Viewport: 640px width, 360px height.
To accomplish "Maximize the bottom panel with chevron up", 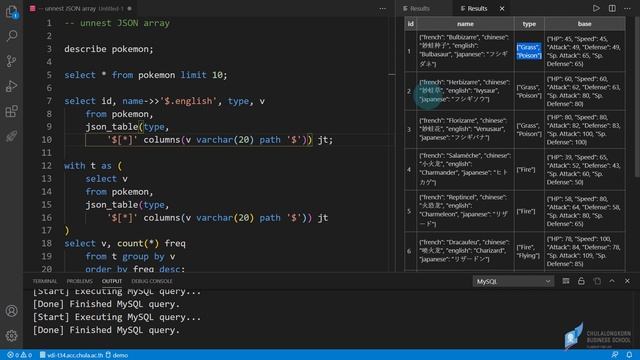I will [x=612, y=281].
